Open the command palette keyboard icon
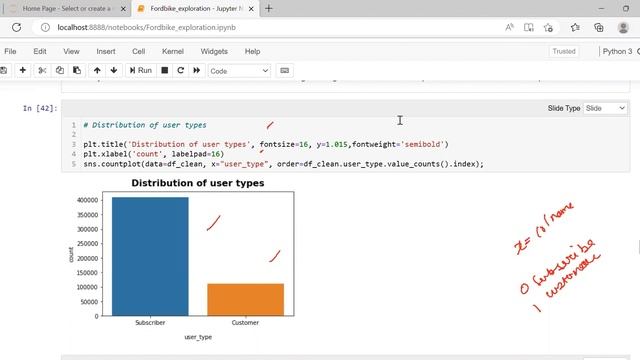 coord(284,71)
